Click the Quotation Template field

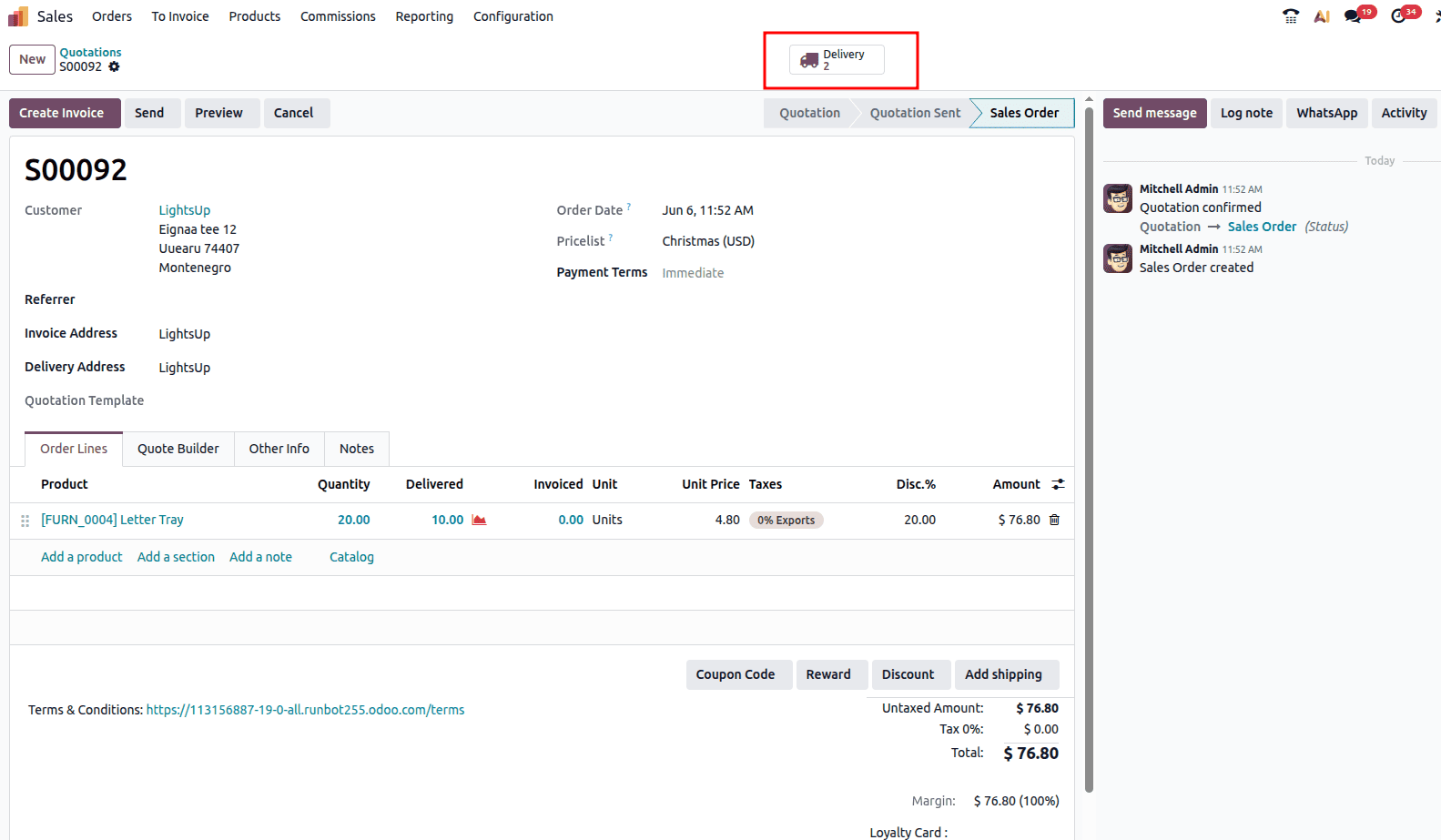coord(346,400)
